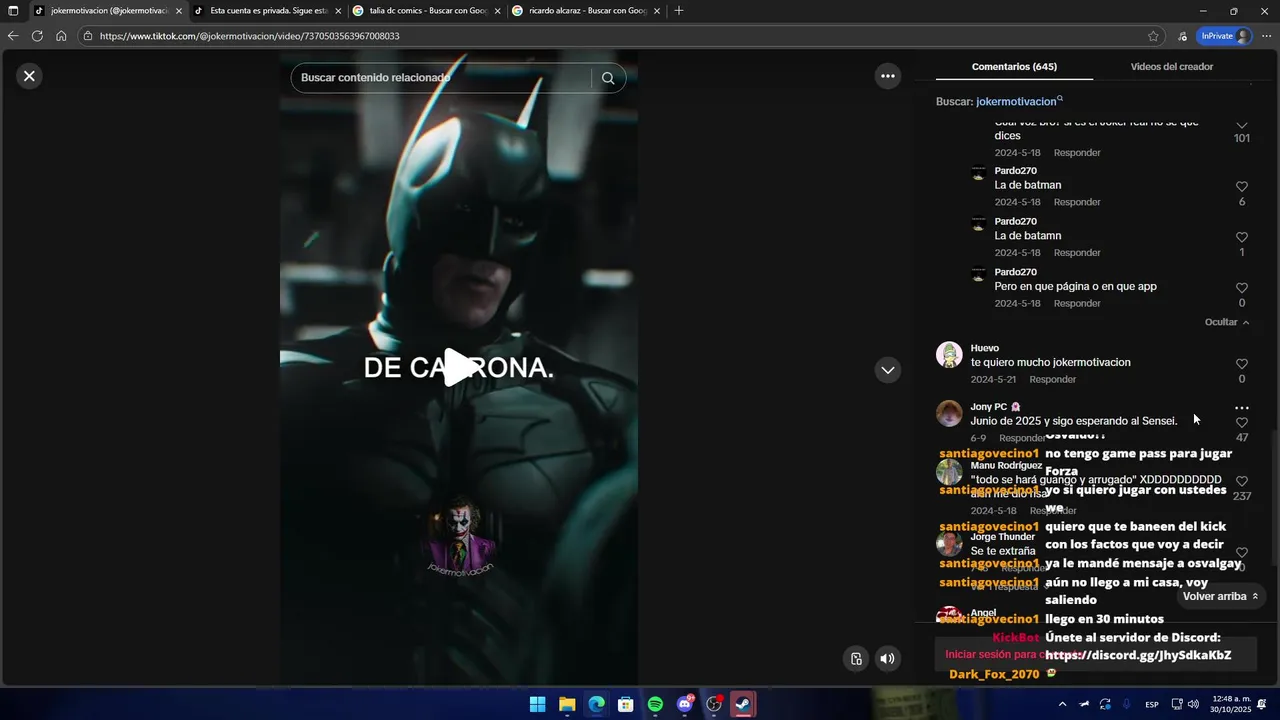Open File Explorer from taskbar

[x=567, y=704]
